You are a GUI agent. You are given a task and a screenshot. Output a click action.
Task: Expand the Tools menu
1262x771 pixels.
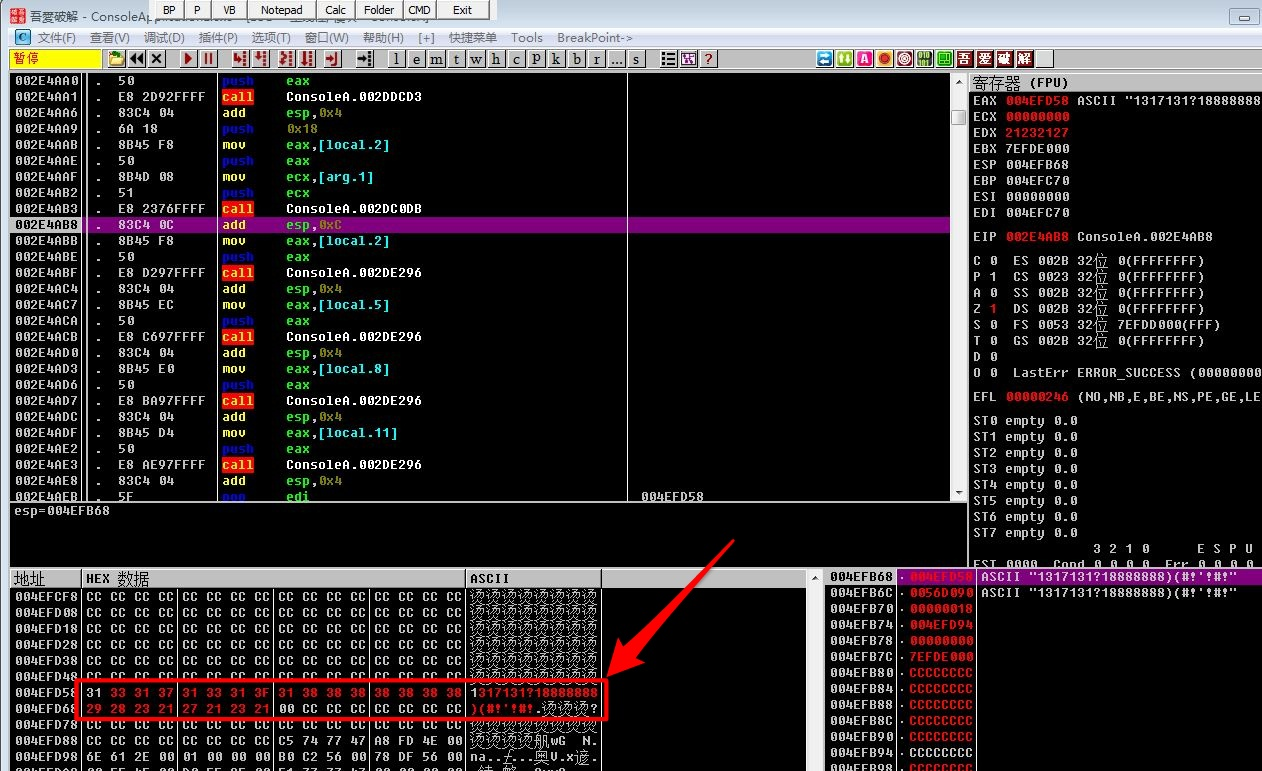click(527, 37)
